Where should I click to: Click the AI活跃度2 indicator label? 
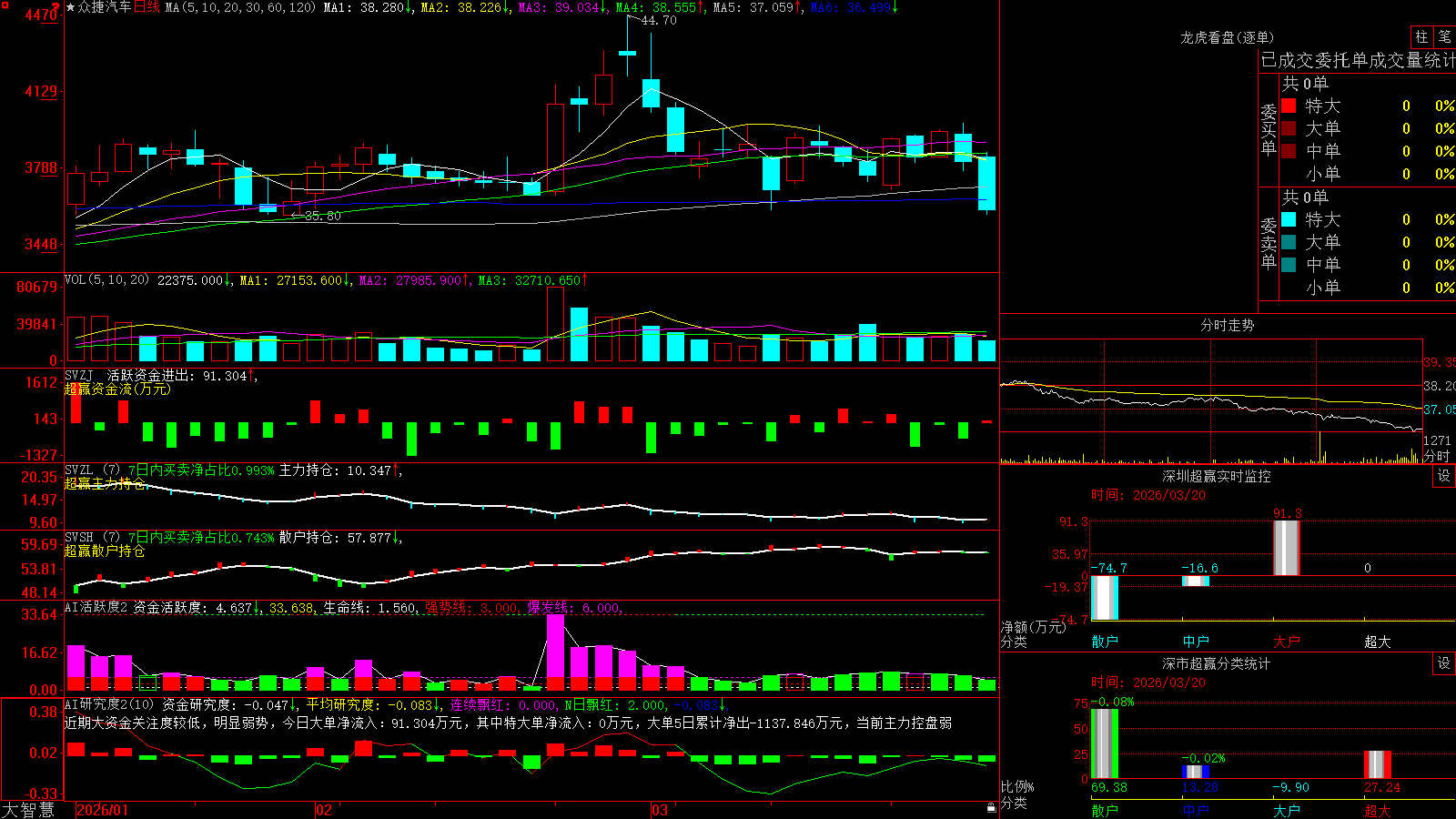tap(96, 607)
